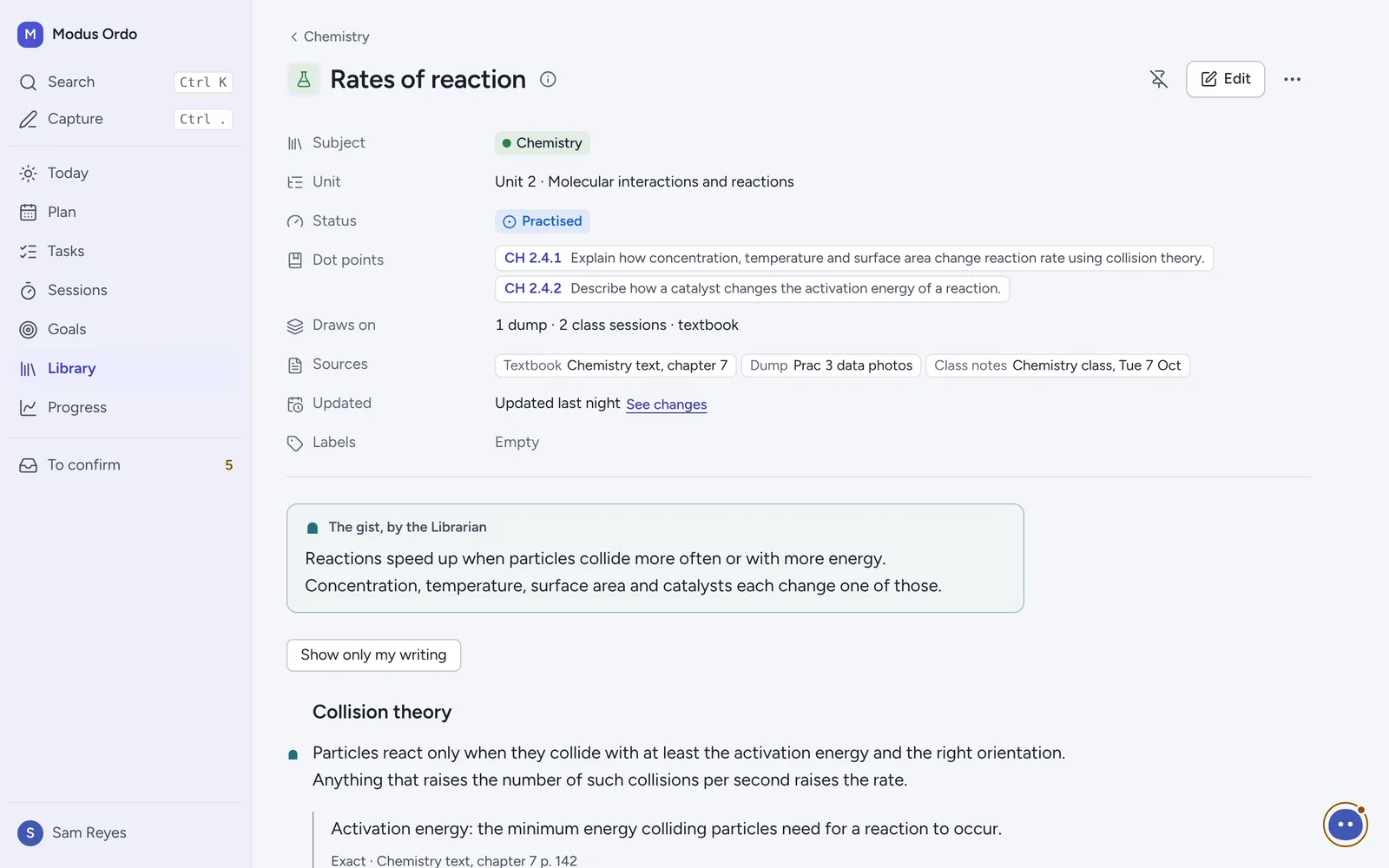Click the See changes link
This screenshot has height=868, width=1389.
pos(667,404)
